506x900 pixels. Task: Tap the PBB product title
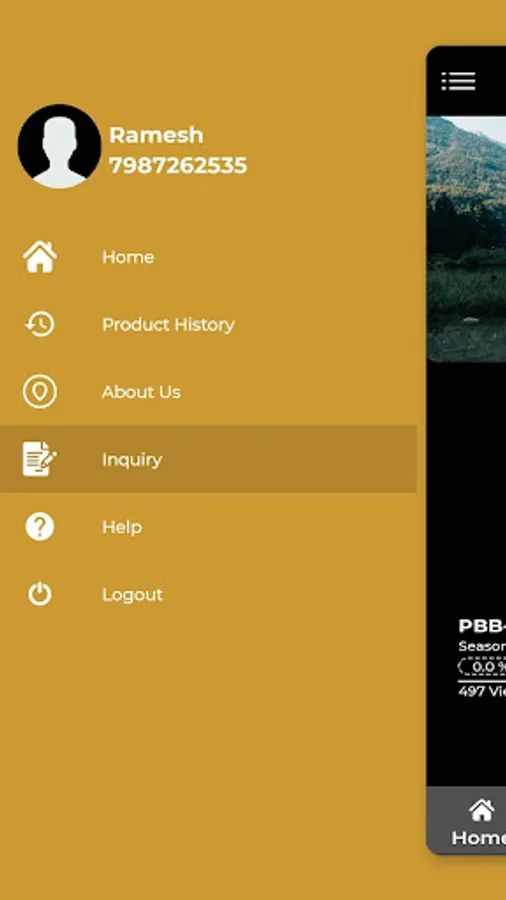482,626
